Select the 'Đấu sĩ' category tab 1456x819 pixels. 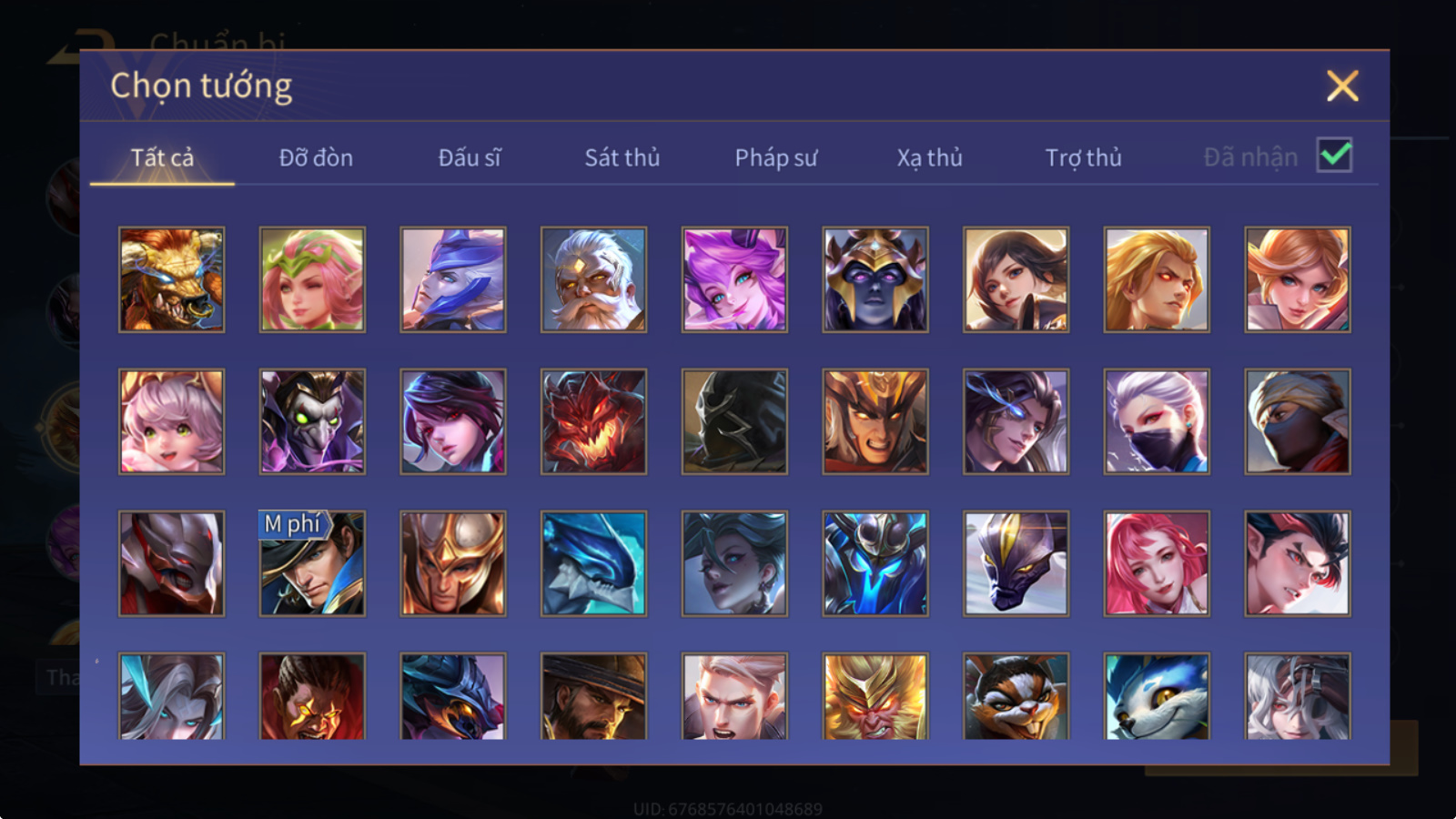(470, 157)
